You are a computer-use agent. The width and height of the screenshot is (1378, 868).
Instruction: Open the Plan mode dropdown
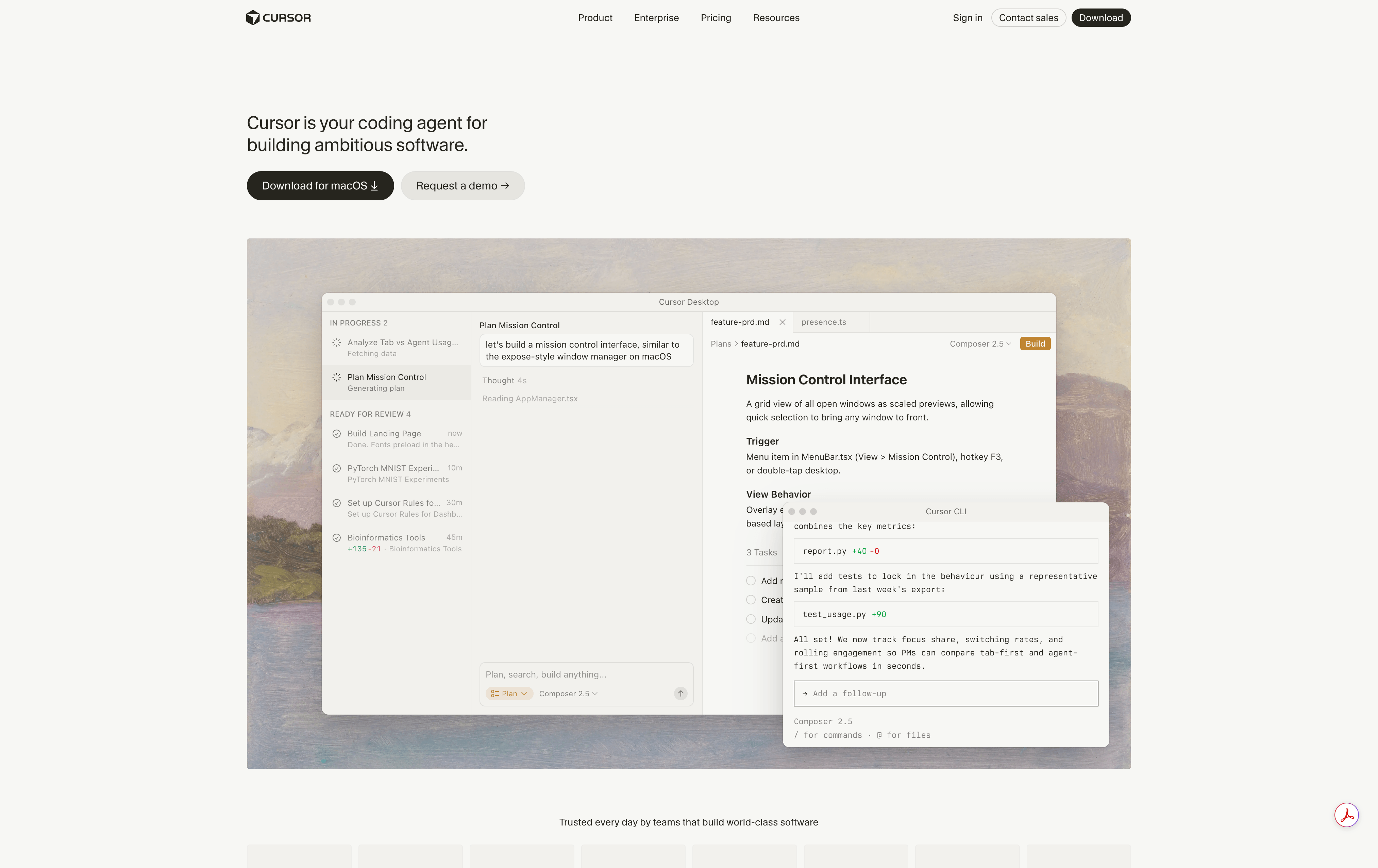509,694
